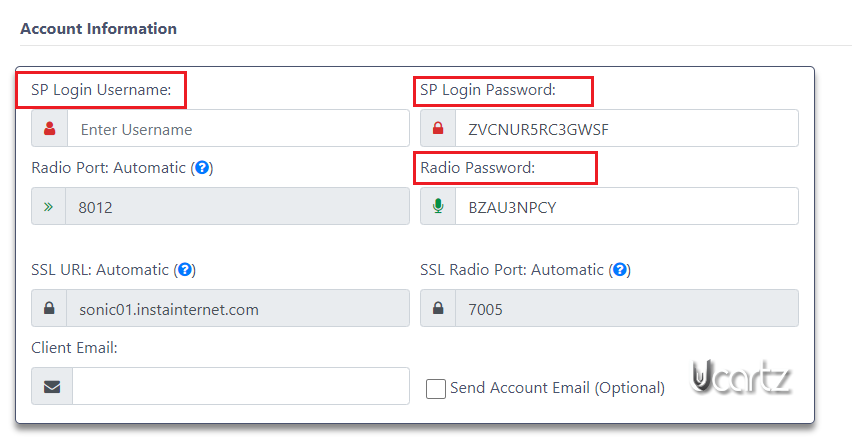Click the envelope icon beside Client Email
This screenshot has height=437, width=852.
(52, 386)
